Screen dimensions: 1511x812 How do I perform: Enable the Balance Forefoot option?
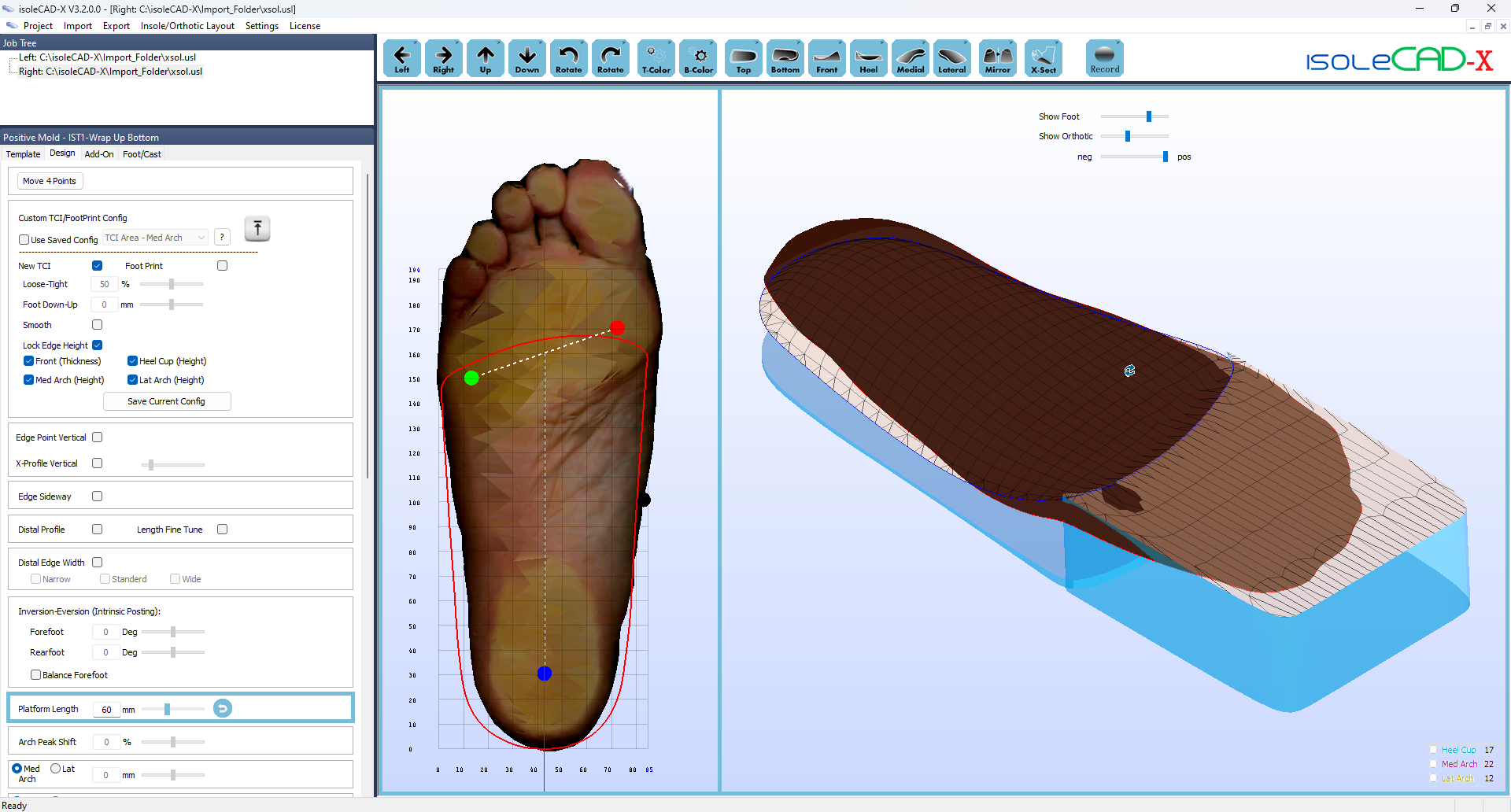35,674
